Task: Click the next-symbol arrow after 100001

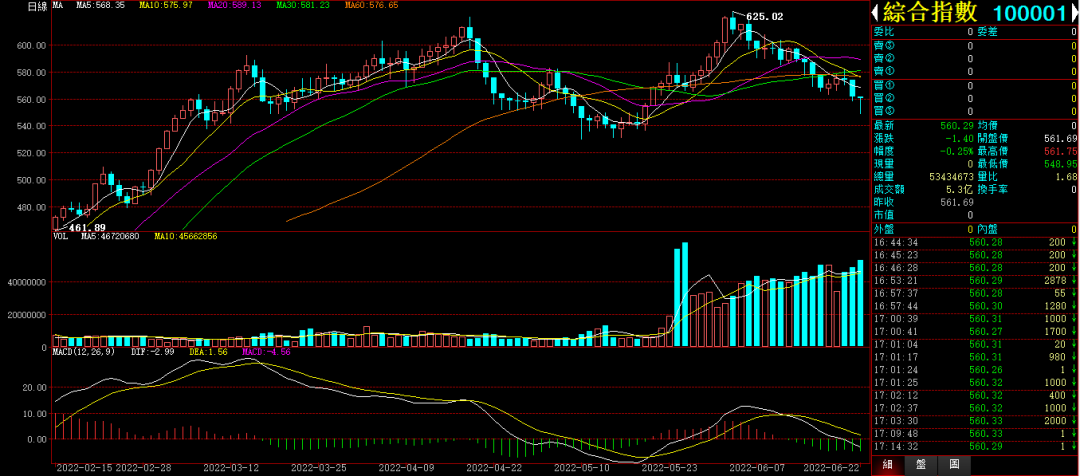Action: pos(1075,12)
